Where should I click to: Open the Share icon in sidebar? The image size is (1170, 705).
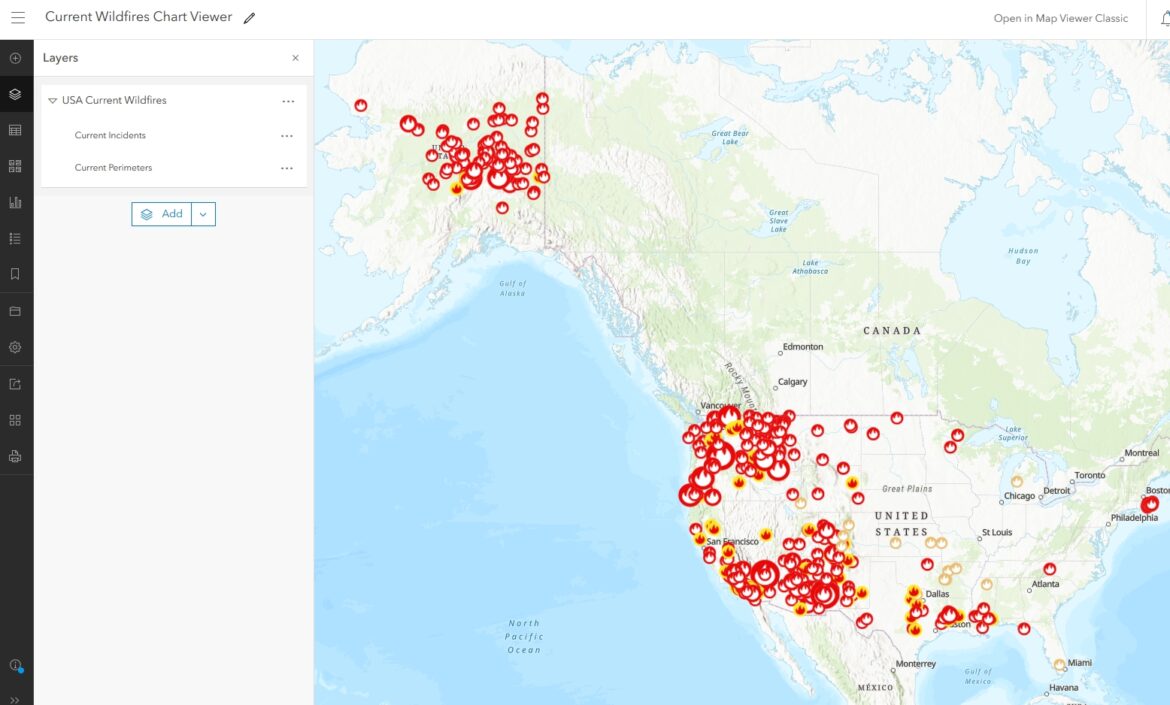tap(15, 383)
